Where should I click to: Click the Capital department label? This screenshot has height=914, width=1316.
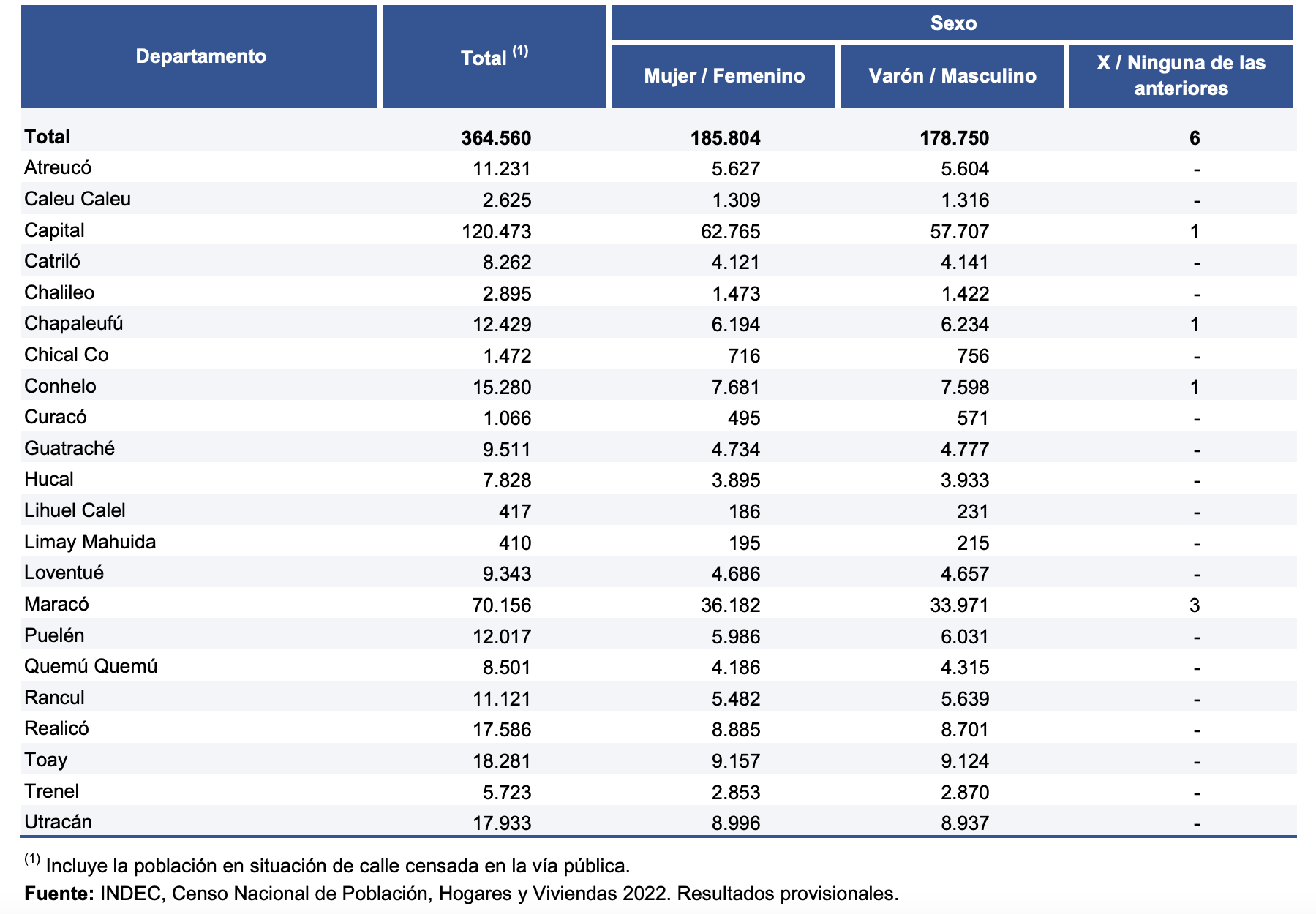pos(54,230)
